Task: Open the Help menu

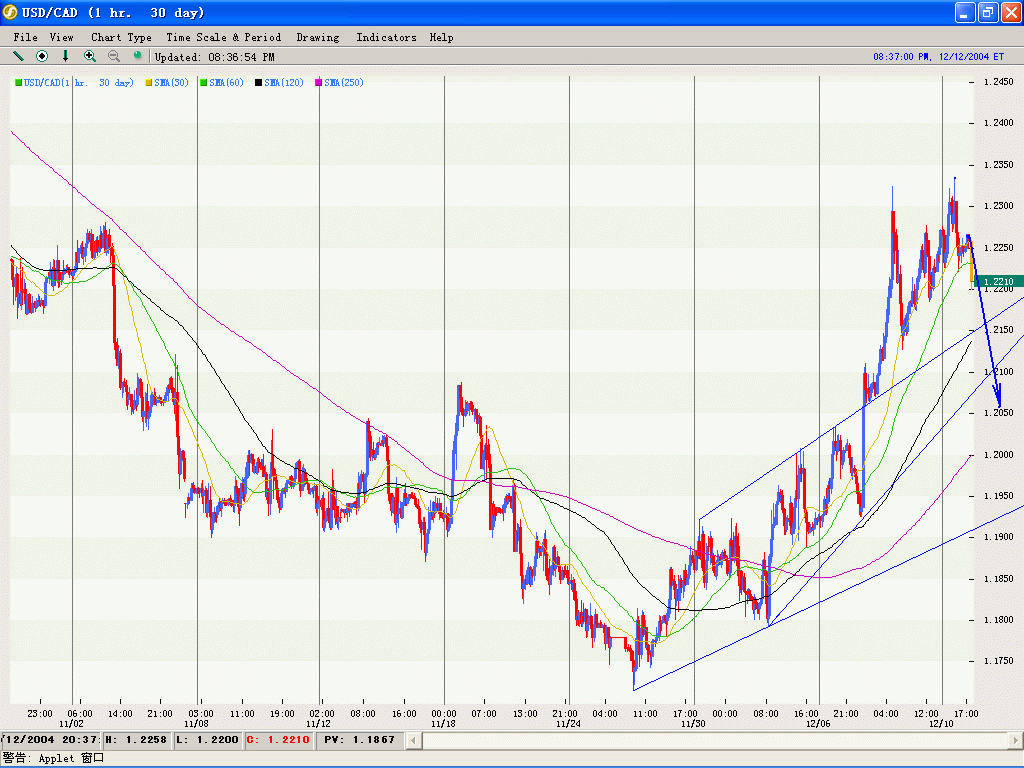Action: [441, 37]
